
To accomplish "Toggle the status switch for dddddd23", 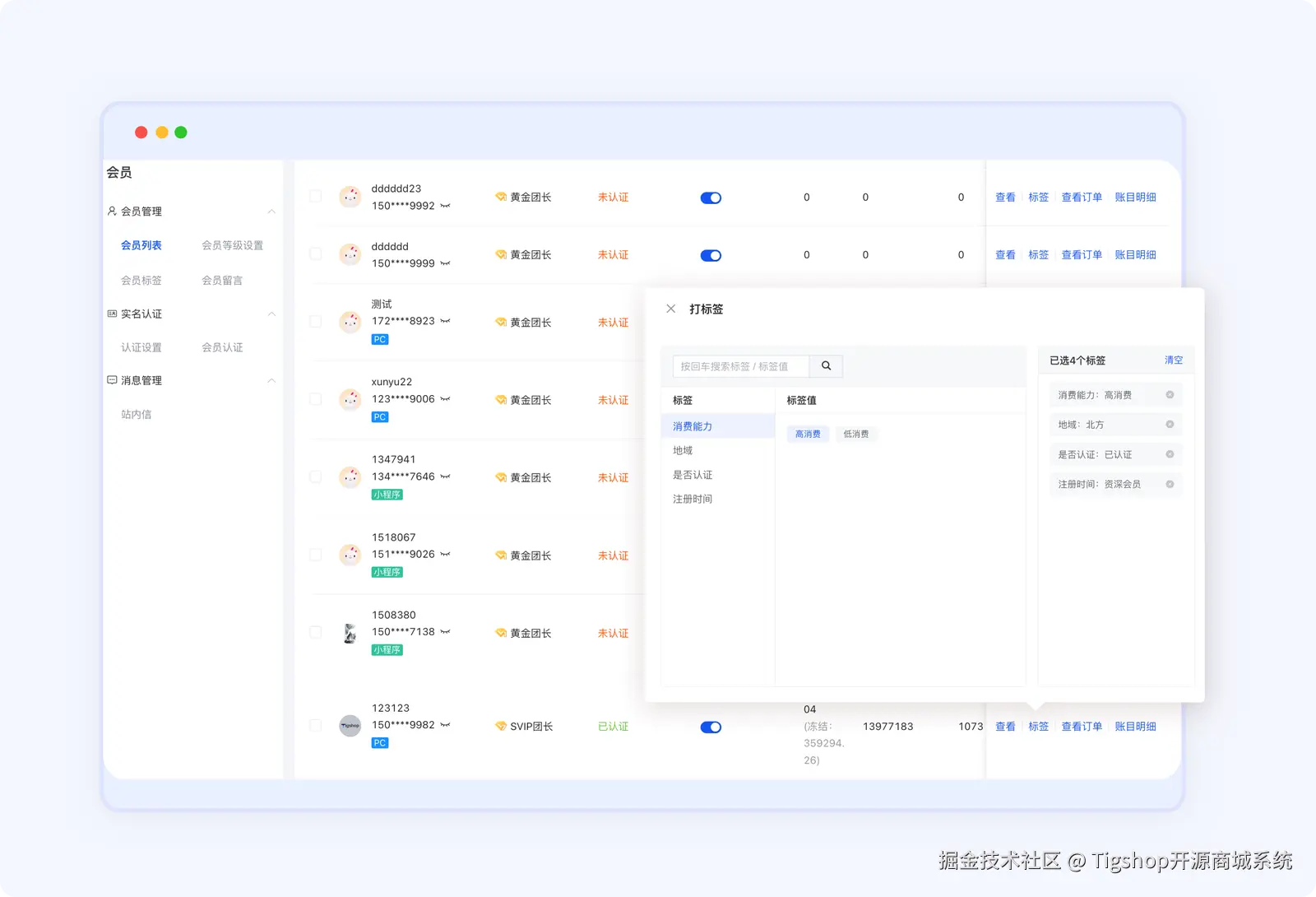I will [x=711, y=198].
